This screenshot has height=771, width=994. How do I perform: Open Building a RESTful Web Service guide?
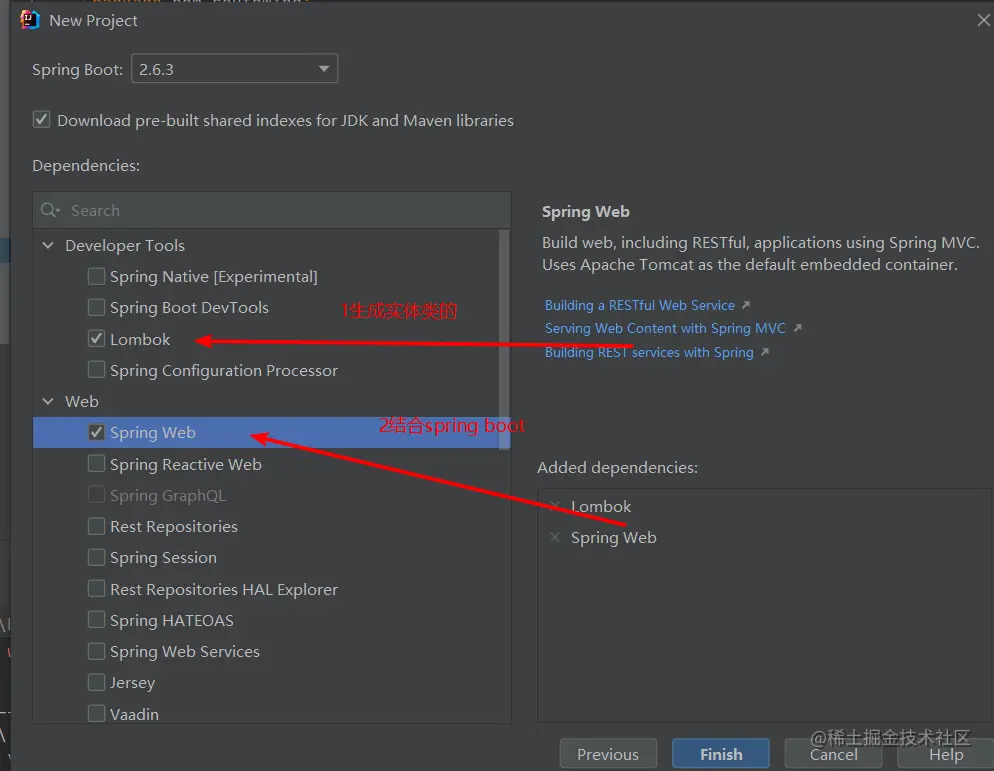(x=640, y=305)
